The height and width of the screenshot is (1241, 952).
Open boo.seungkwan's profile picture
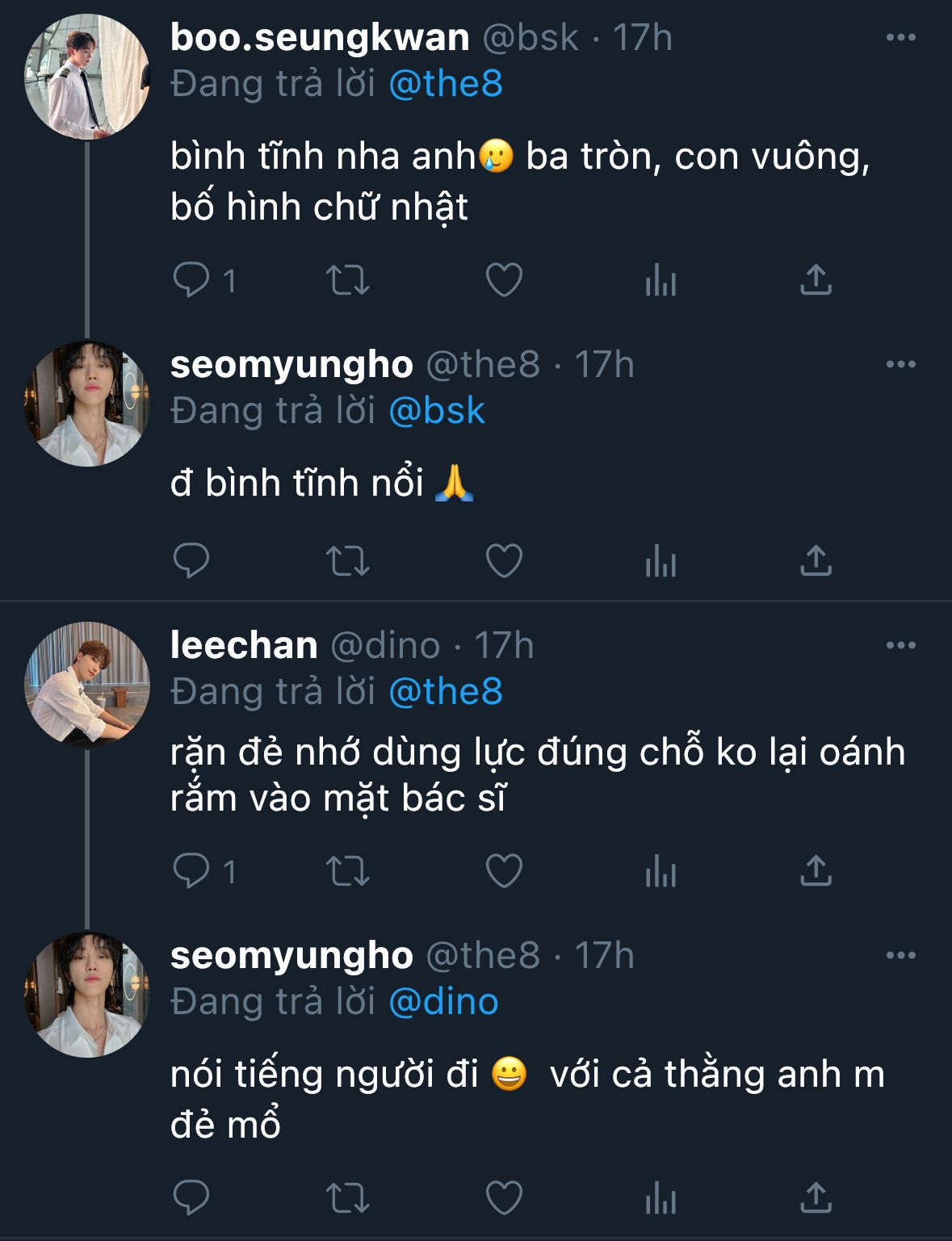coord(87,78)
